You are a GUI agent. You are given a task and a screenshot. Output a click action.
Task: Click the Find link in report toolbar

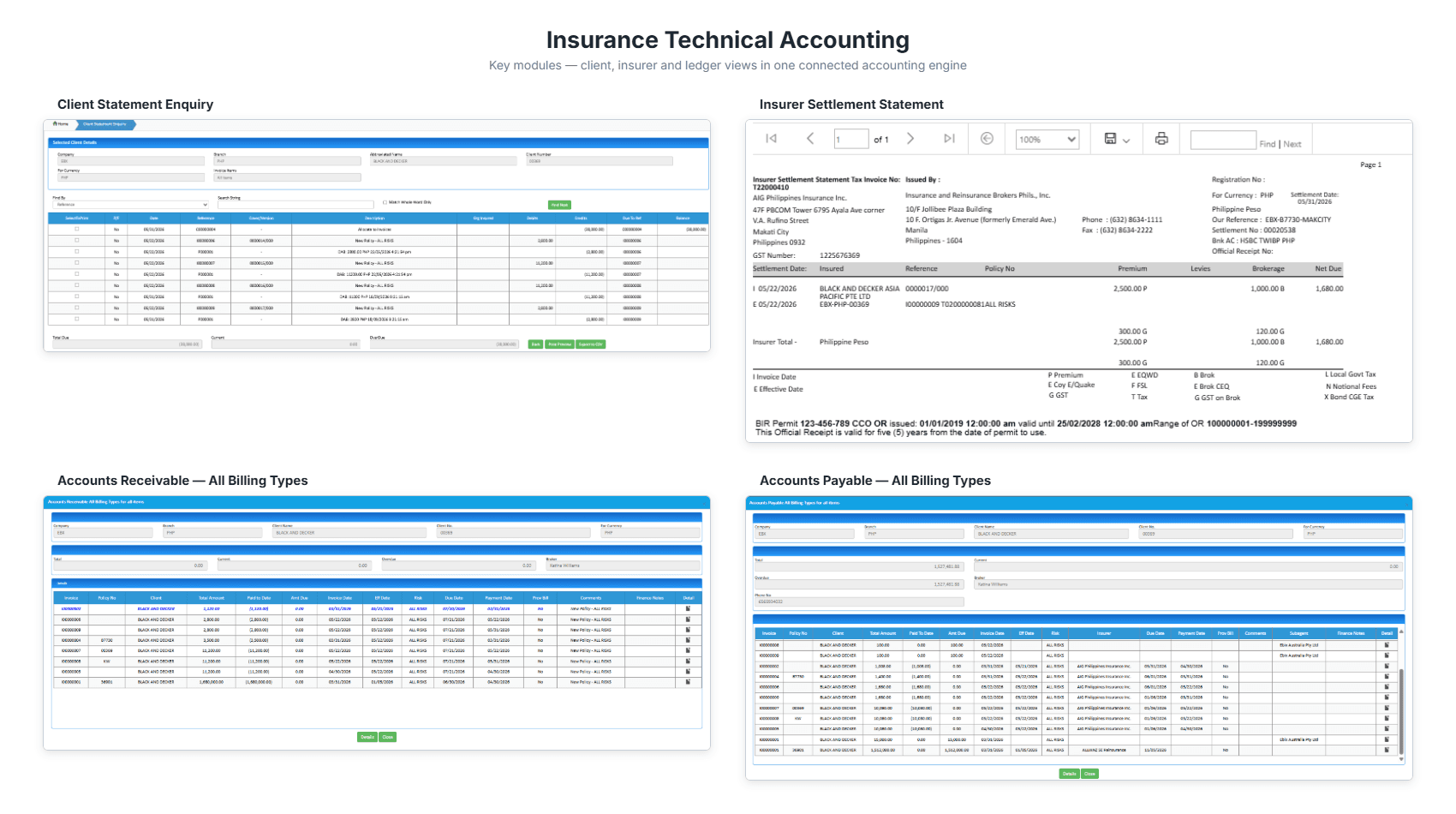tap(1268, 144)
